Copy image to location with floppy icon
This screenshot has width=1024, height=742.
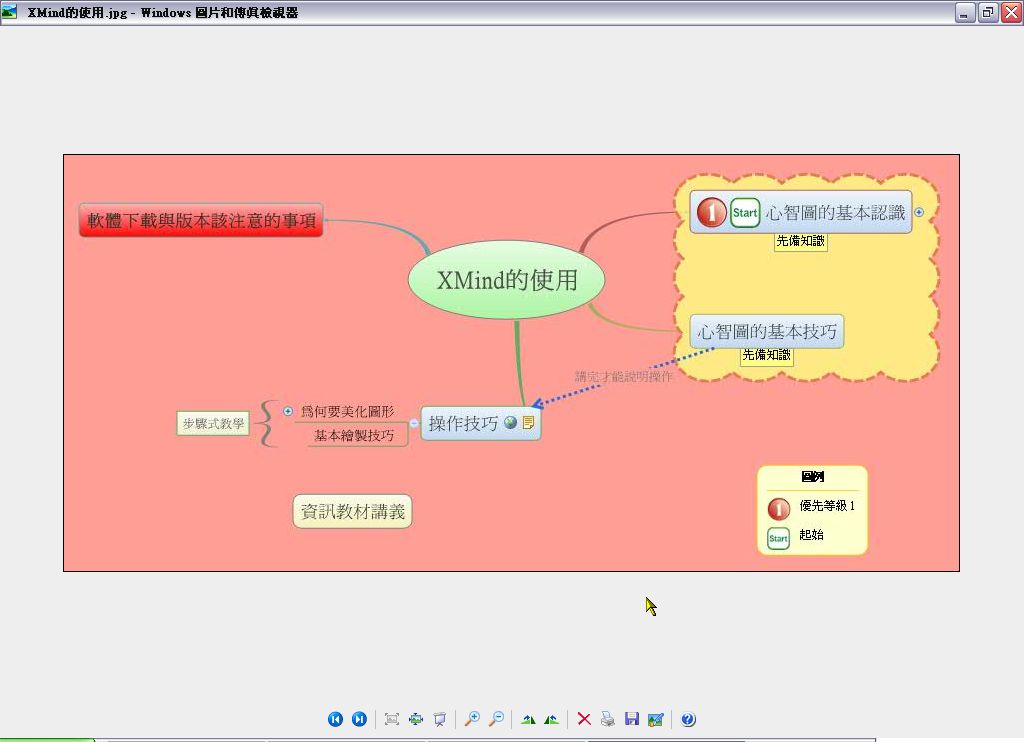pyautogui.click(x=632, y=719)
